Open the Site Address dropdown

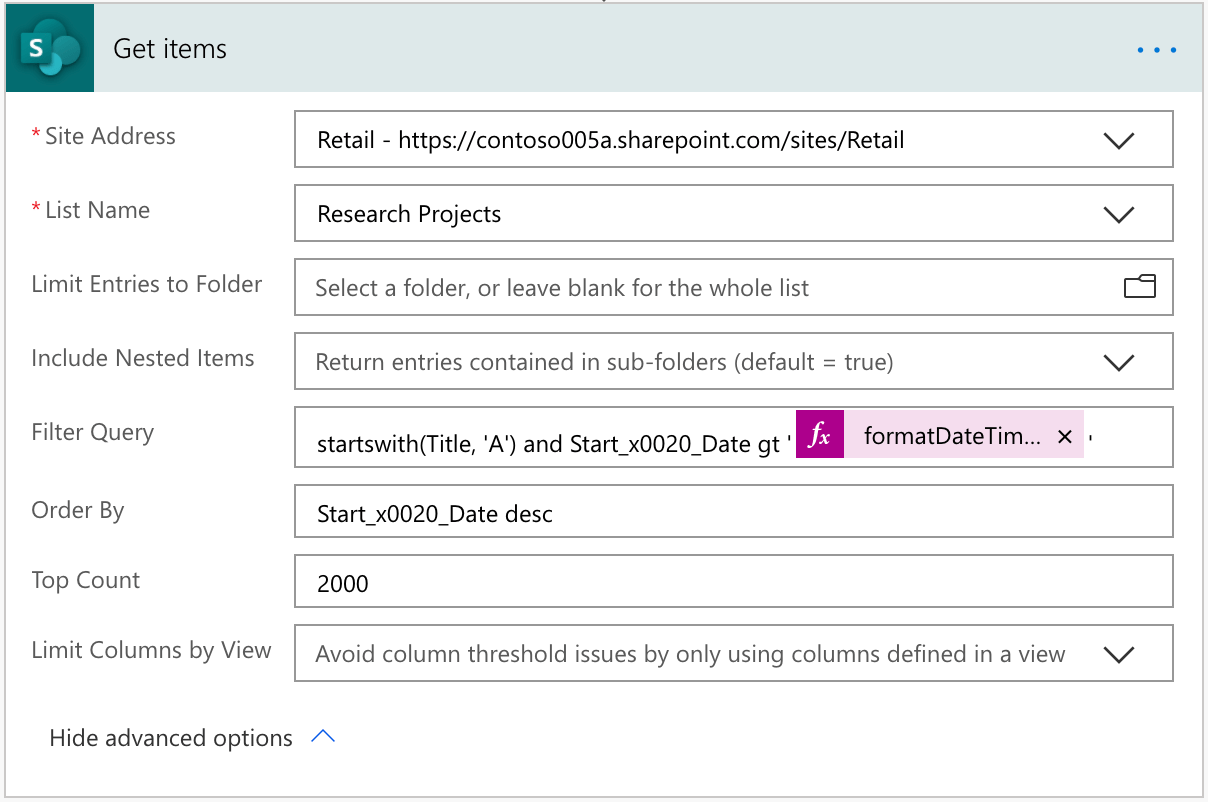[x=1119, y=139]
